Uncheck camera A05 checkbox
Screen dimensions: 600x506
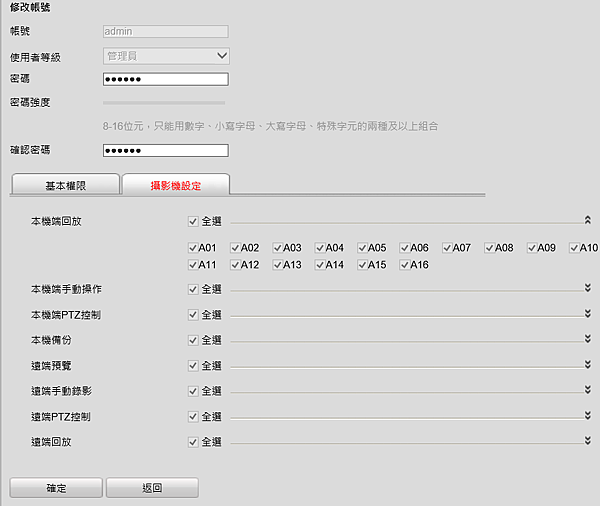pyautogui.click(x=362, y=248)
